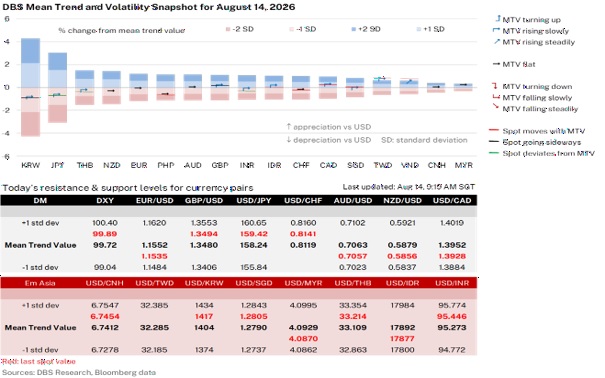The height and width of the screenshot is (378, 605).
Task: Click the USD/THB -1 std dev value 32.863
Action: [353, 350]
